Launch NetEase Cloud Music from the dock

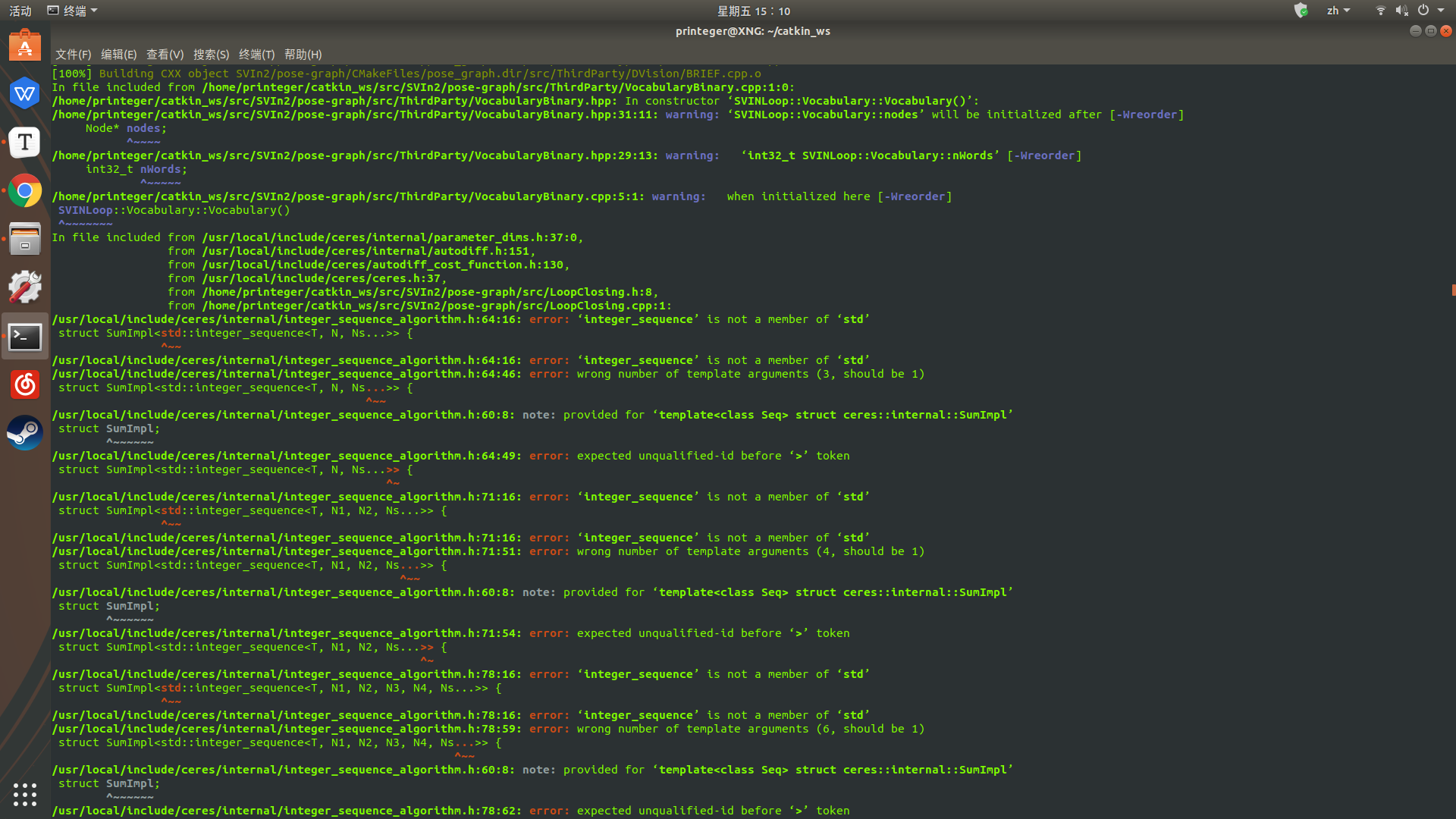[25, 384]
